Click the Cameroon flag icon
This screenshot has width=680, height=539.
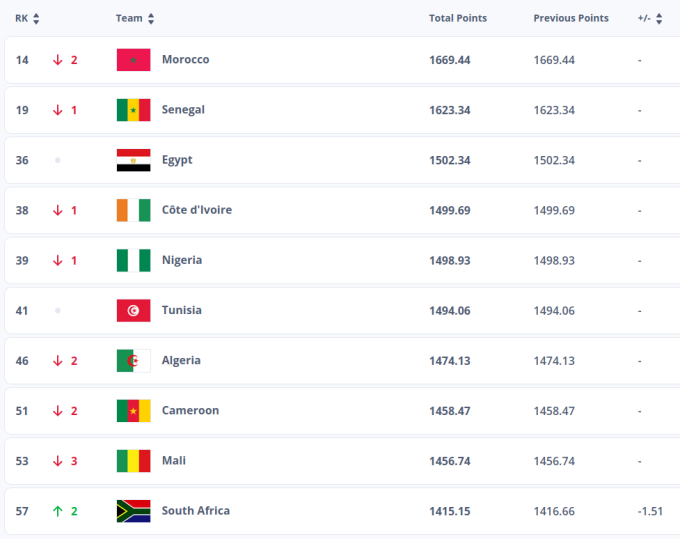tap(133, 410)
